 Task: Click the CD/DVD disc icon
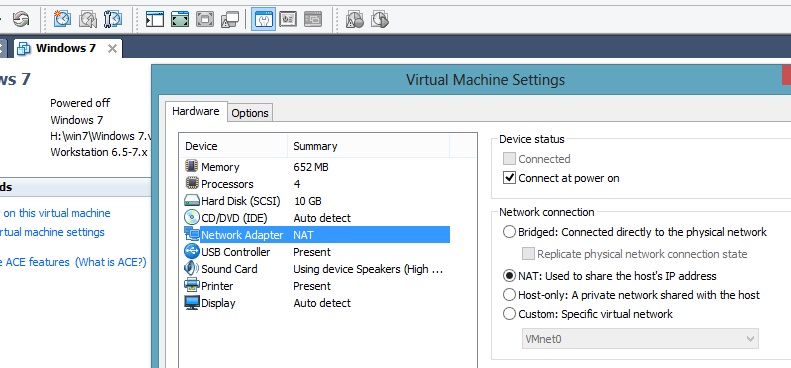pos(192,218)
